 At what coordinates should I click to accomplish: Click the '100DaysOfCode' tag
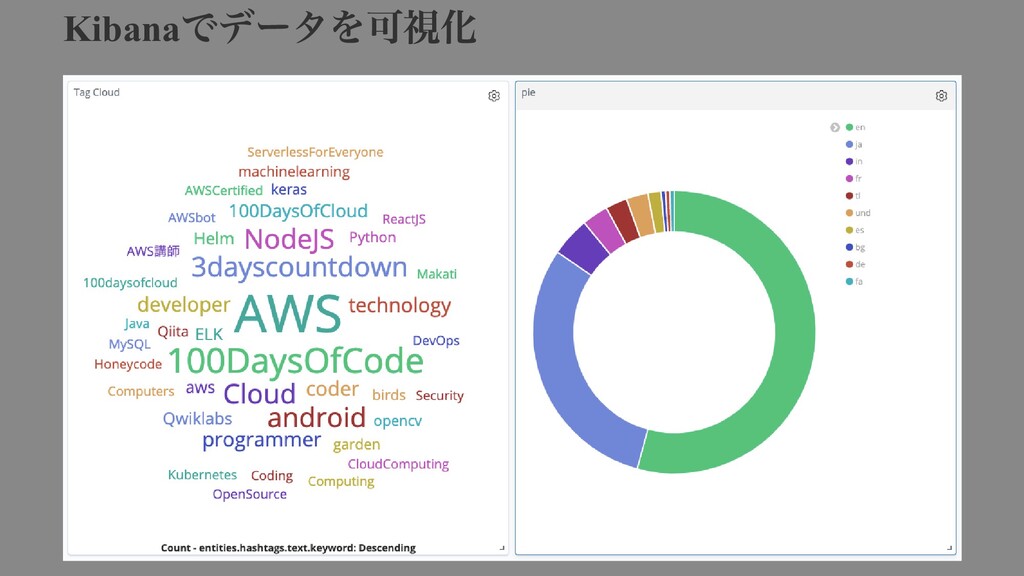click(x=296, y=361)
